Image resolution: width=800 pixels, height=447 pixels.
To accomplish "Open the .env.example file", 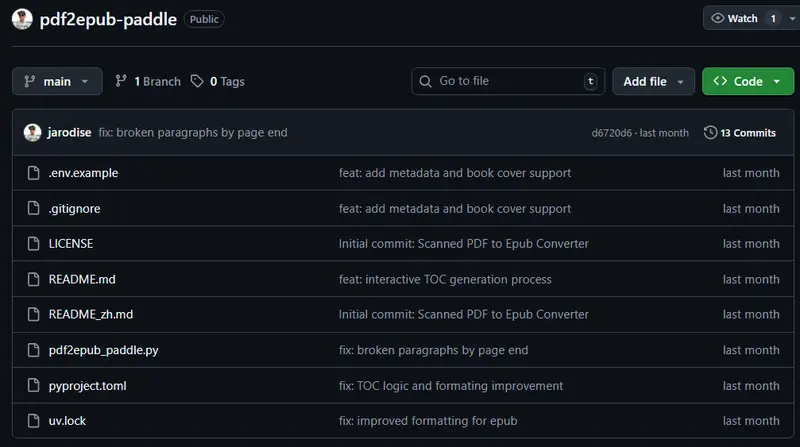I will [83, 173].
